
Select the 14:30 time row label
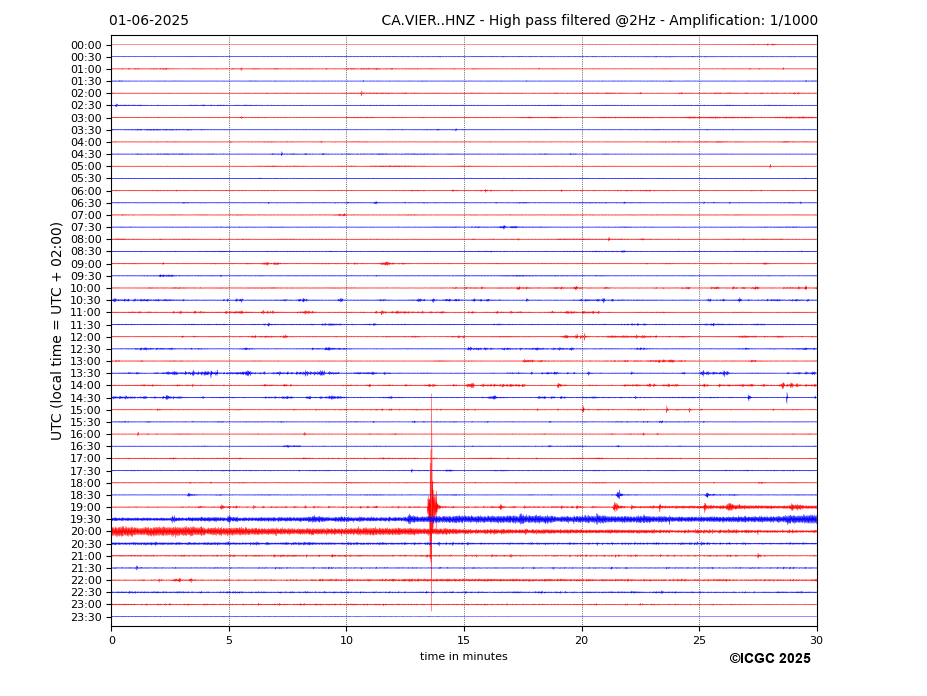[x=86, y=398]
